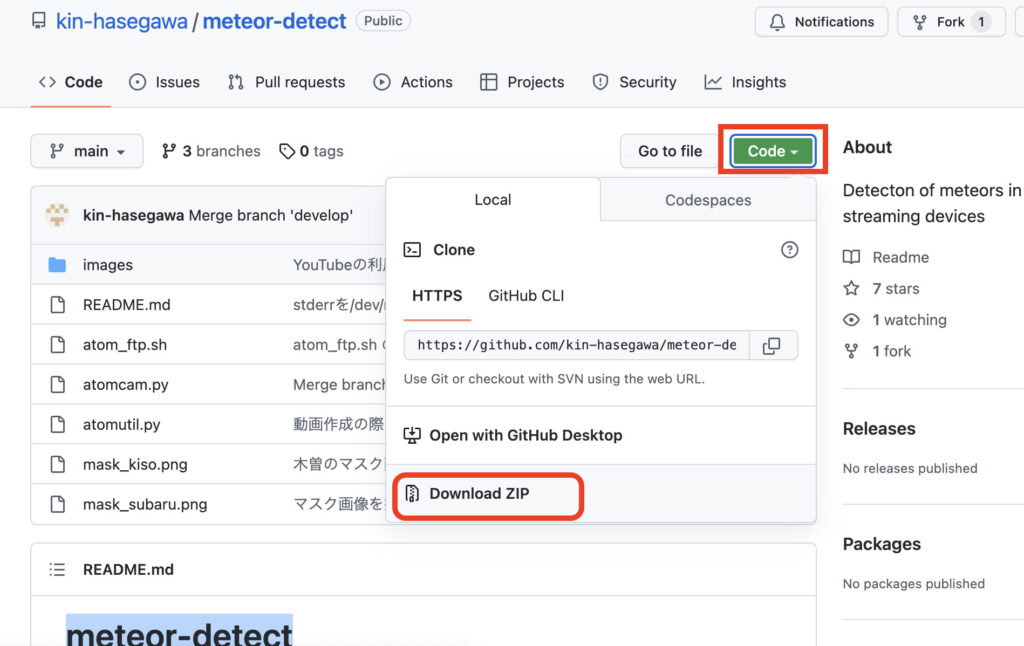Open the Packages heading link

(882, 544)
